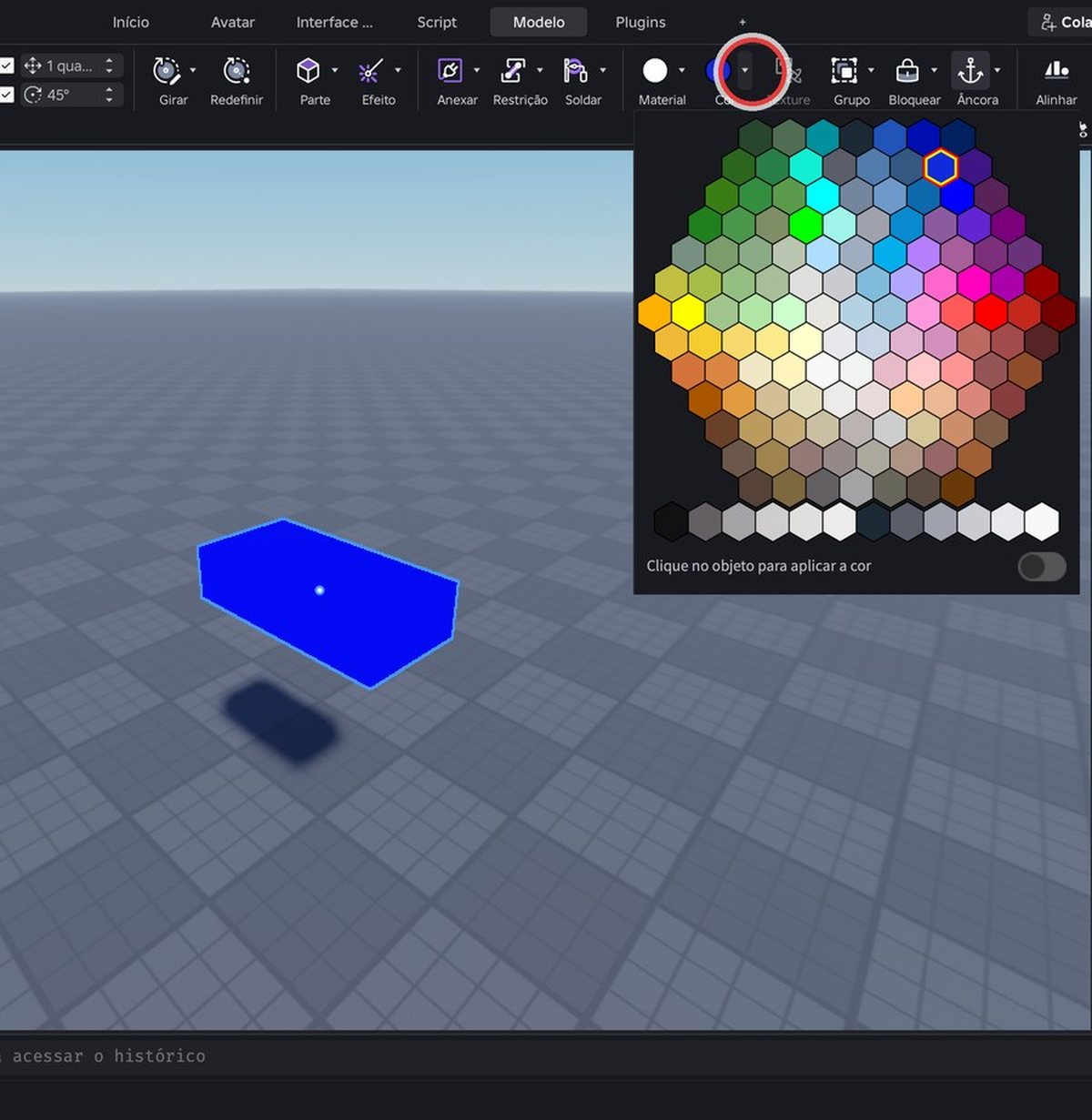
Task: Switch to the Avatar tab
Action: click(233, 22)
